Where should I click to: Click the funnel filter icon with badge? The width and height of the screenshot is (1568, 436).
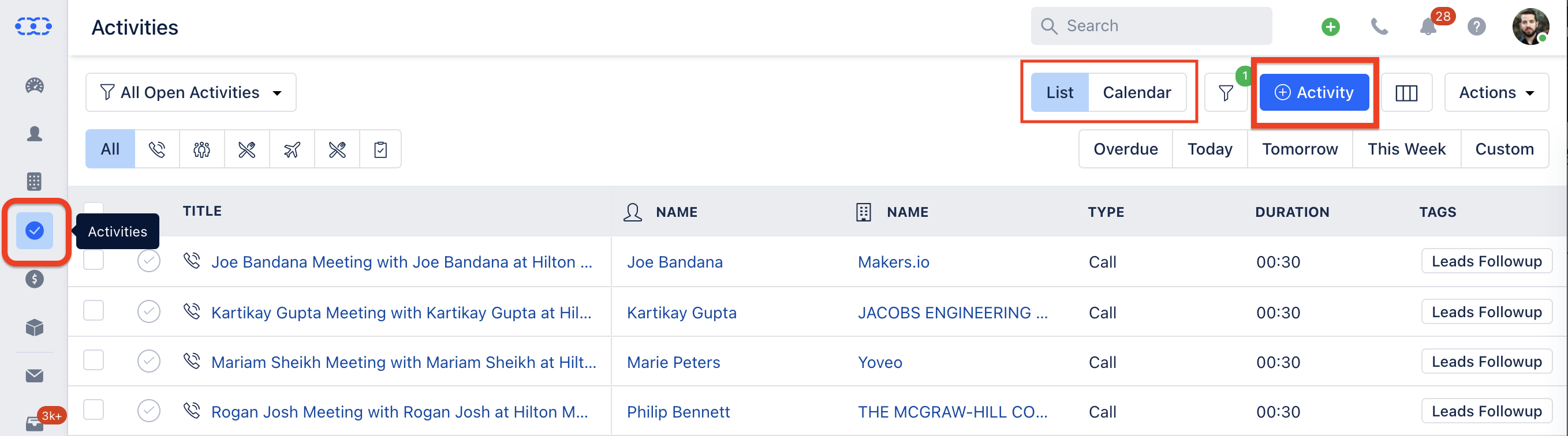tap(1226, 93)
